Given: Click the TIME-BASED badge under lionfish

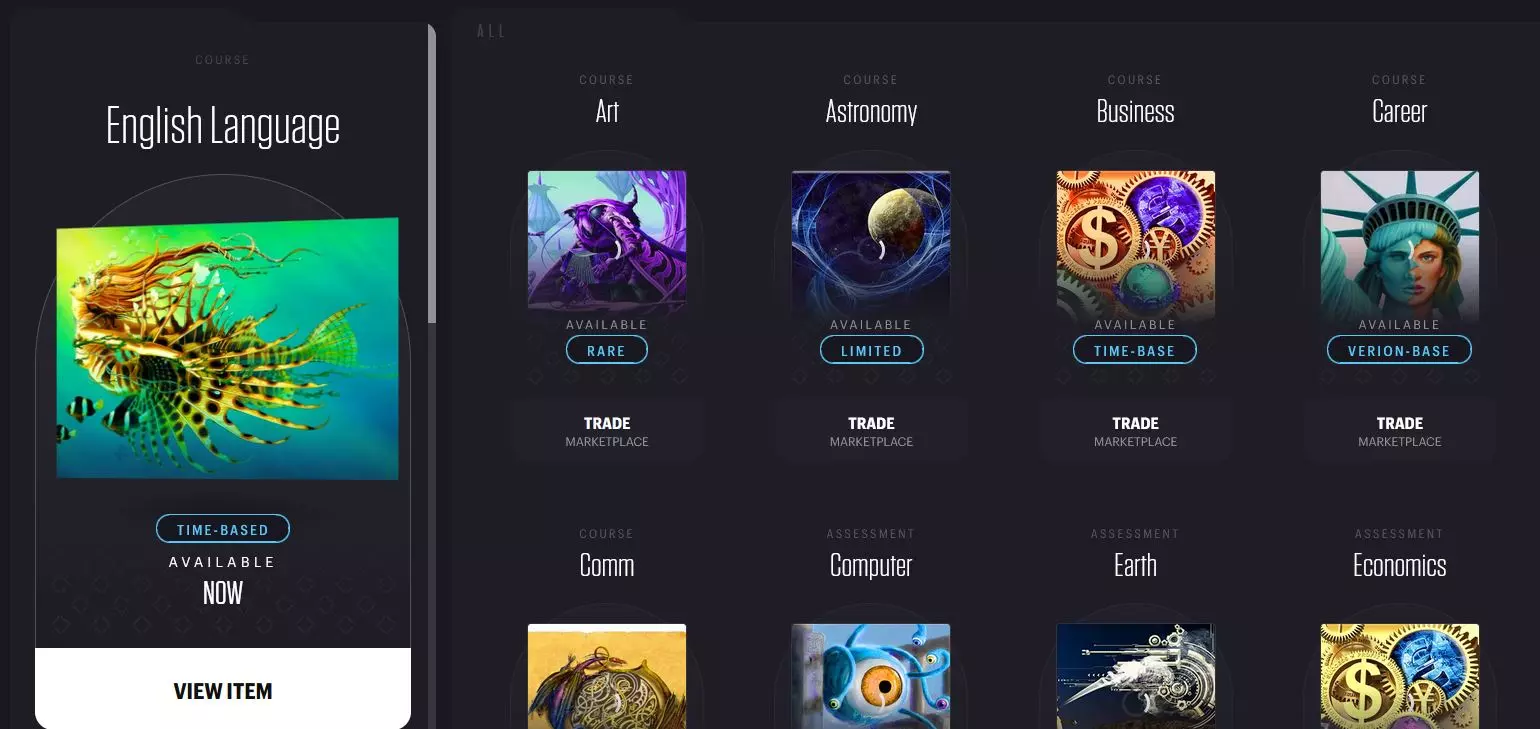Looking at the screenshot, I should tap(223, 529).
